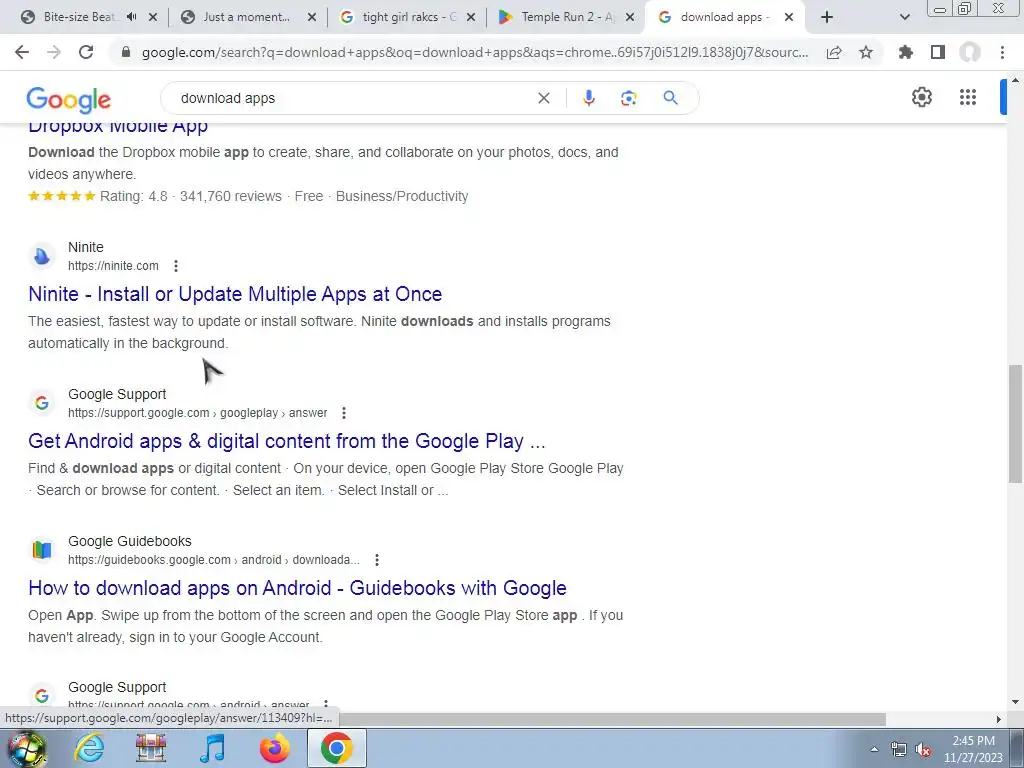The width and height of the screenshot is (1024, 768).
Task: Click the horizontal scrollbar thumb
Action: coord(612,719)
